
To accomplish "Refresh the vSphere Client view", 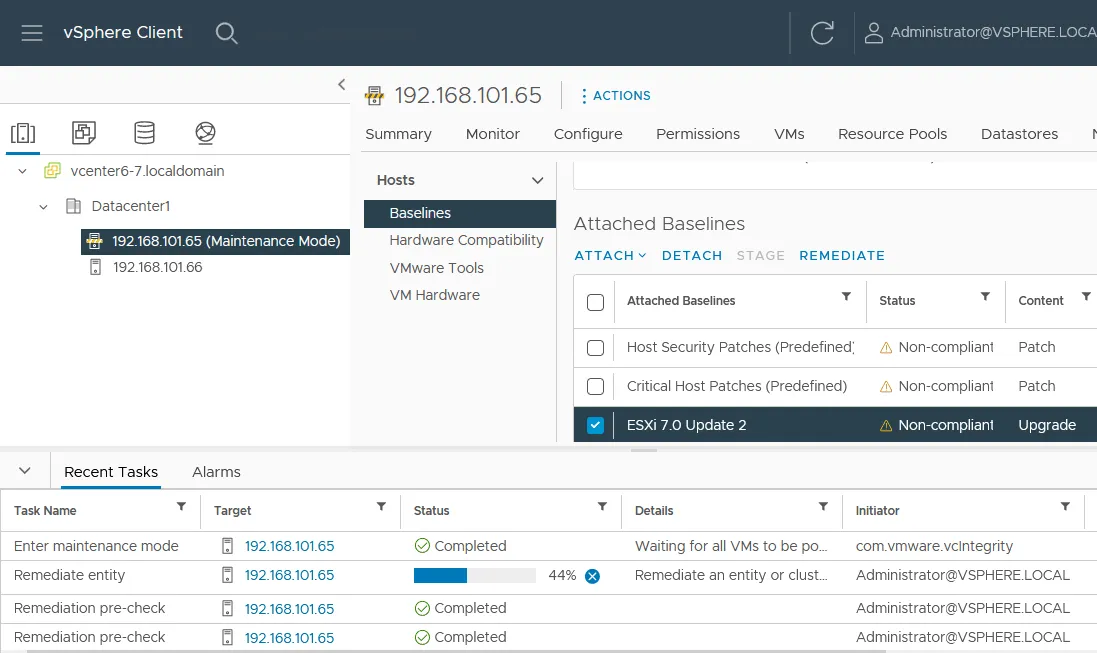I will [x=822, y=33].
